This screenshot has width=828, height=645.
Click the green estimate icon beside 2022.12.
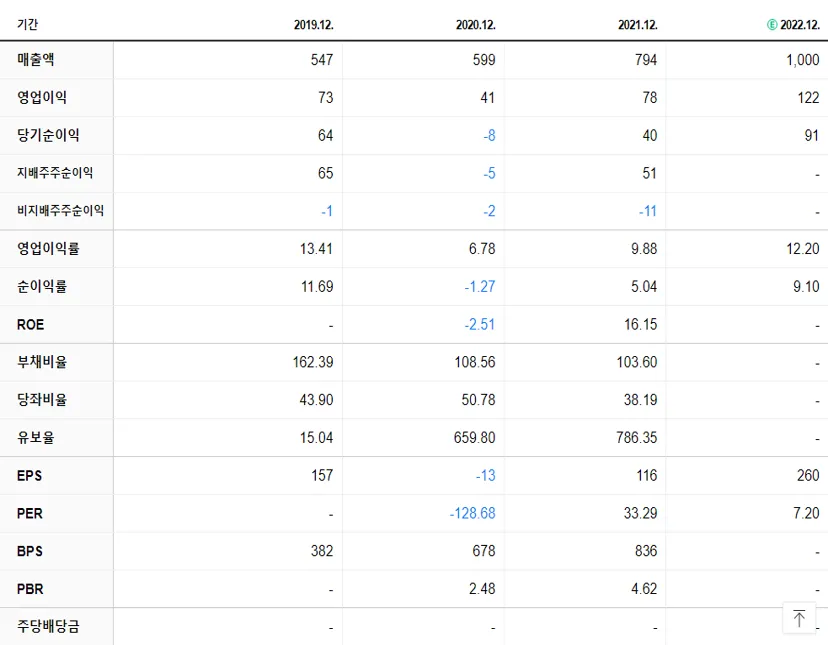tap(772, 25)
